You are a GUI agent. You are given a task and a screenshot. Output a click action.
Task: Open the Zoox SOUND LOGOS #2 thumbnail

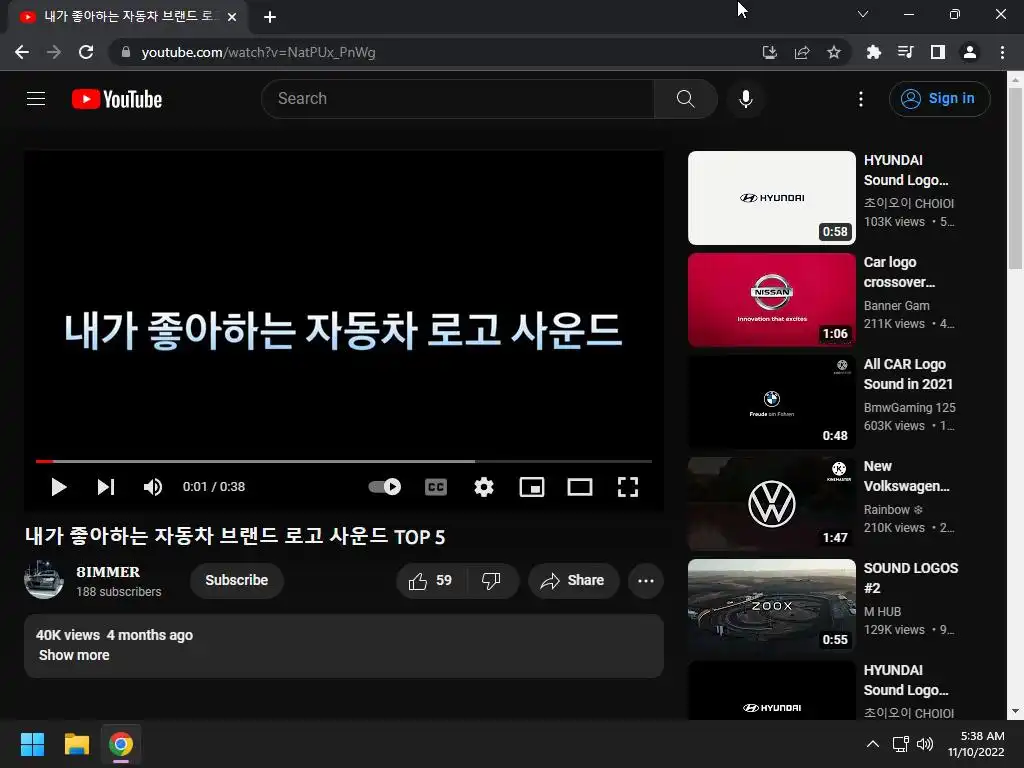(772, 605)
